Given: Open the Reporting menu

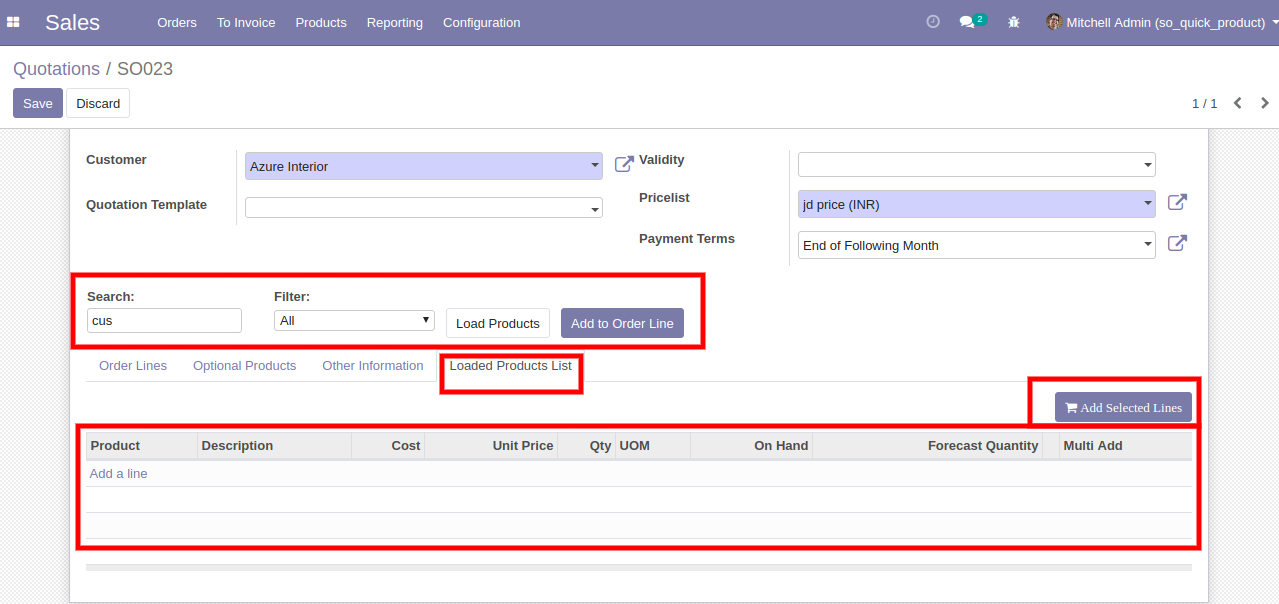Looking at the screenshot, I should point(394,22).
